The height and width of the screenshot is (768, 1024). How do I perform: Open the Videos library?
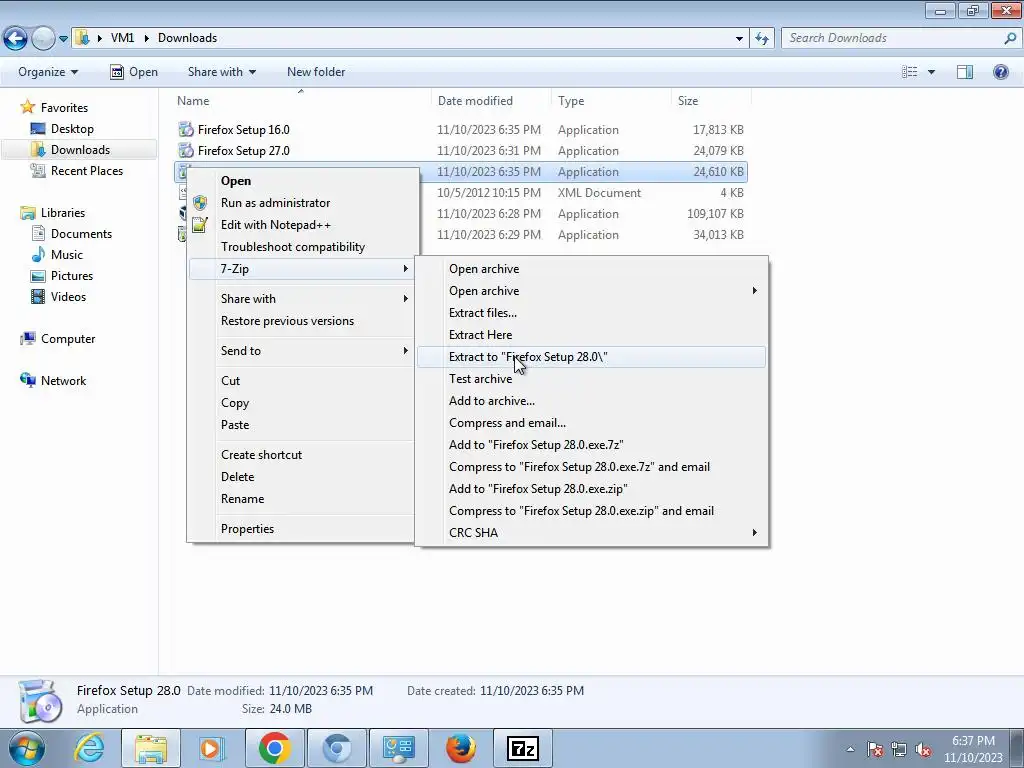coord(68,296)
